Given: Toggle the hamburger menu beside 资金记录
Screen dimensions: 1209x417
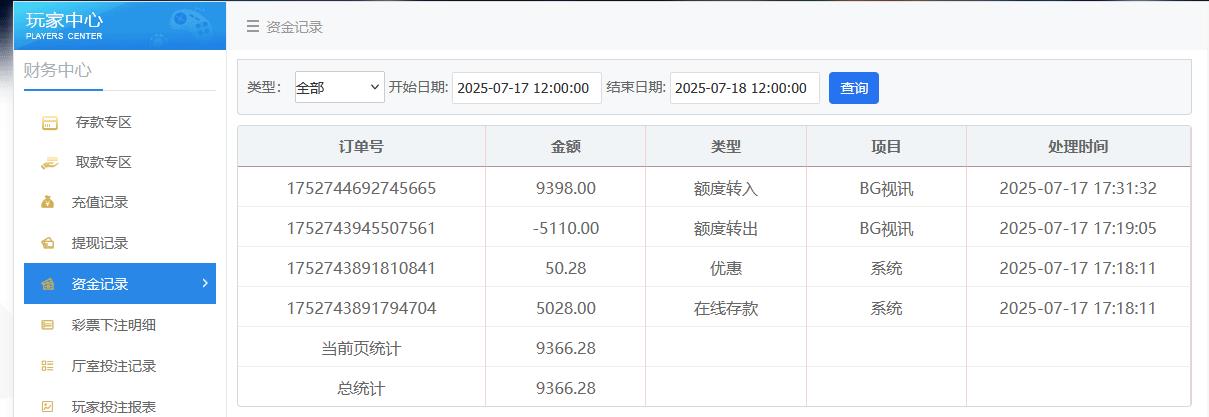Looking at the screenshot, I should (x=253, y=27).
